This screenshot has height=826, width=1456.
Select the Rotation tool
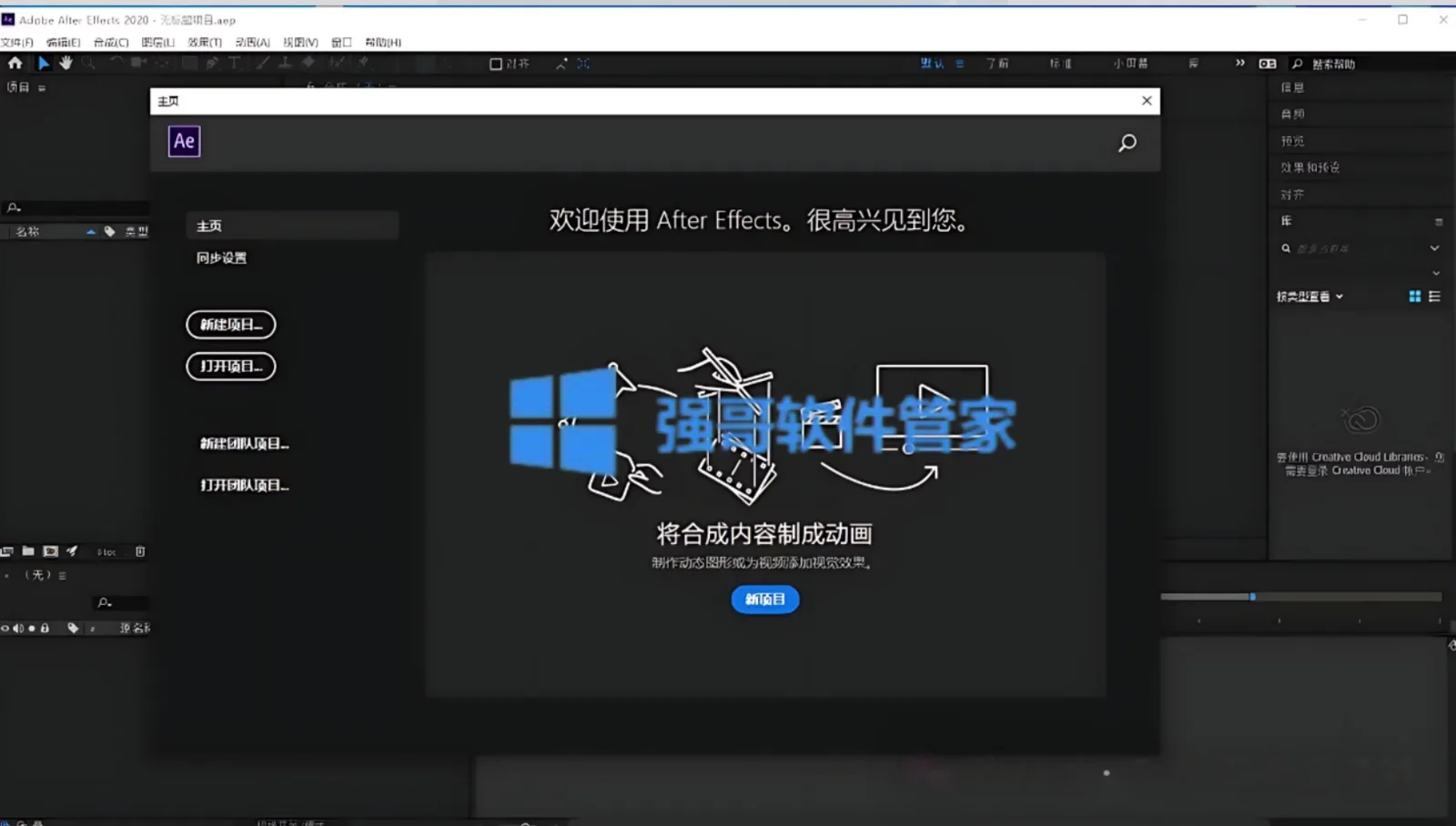[116, 63]
